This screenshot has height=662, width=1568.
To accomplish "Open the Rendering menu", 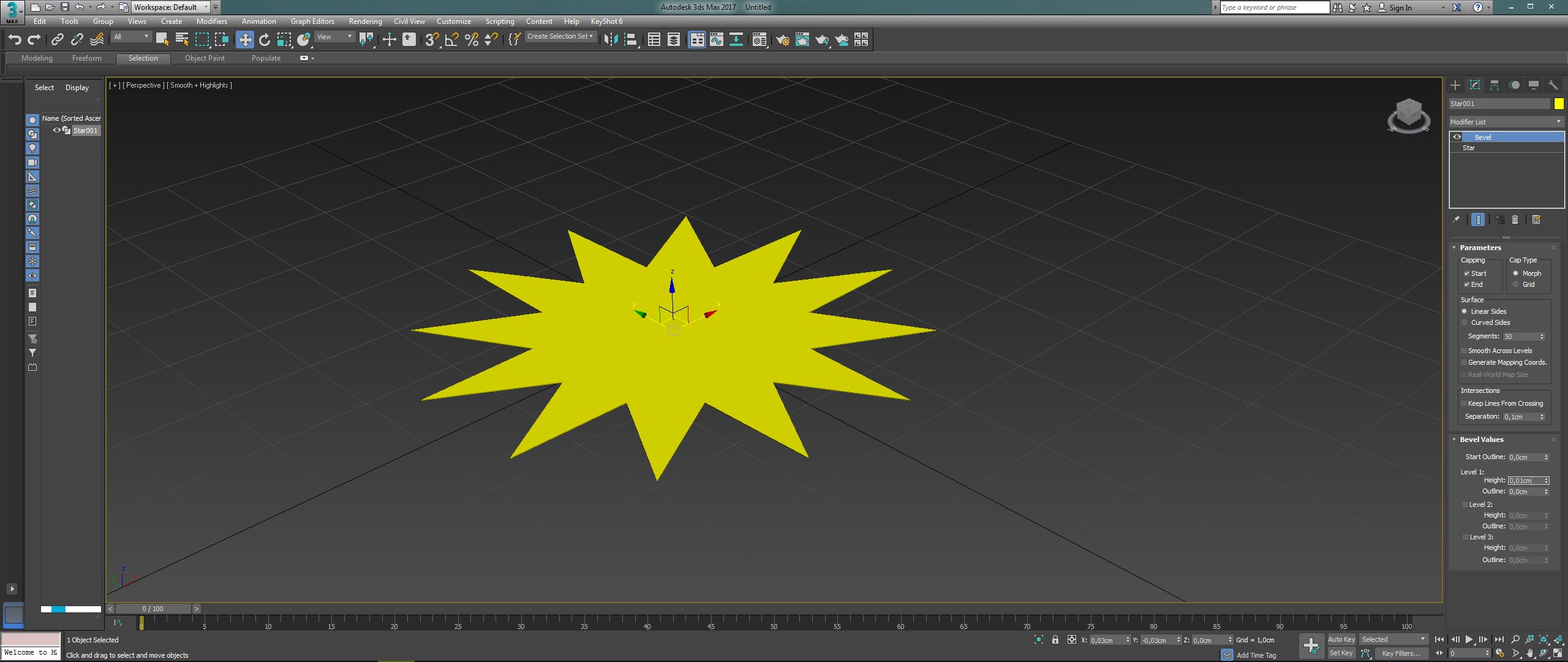I will [365, 21].
